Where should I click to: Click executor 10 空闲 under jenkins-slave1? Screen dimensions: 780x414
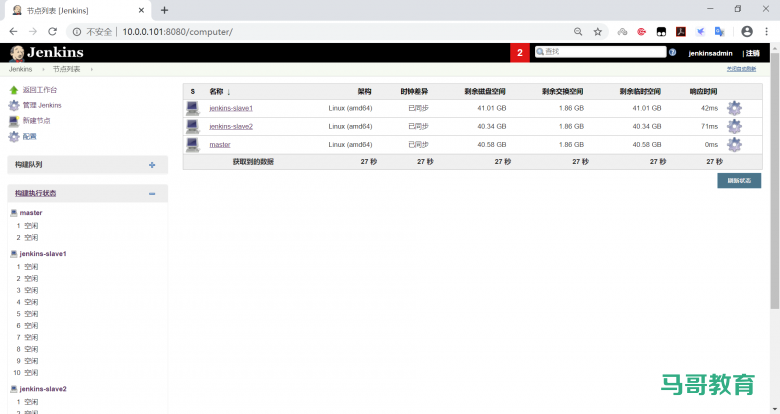(x=26, y=373)
